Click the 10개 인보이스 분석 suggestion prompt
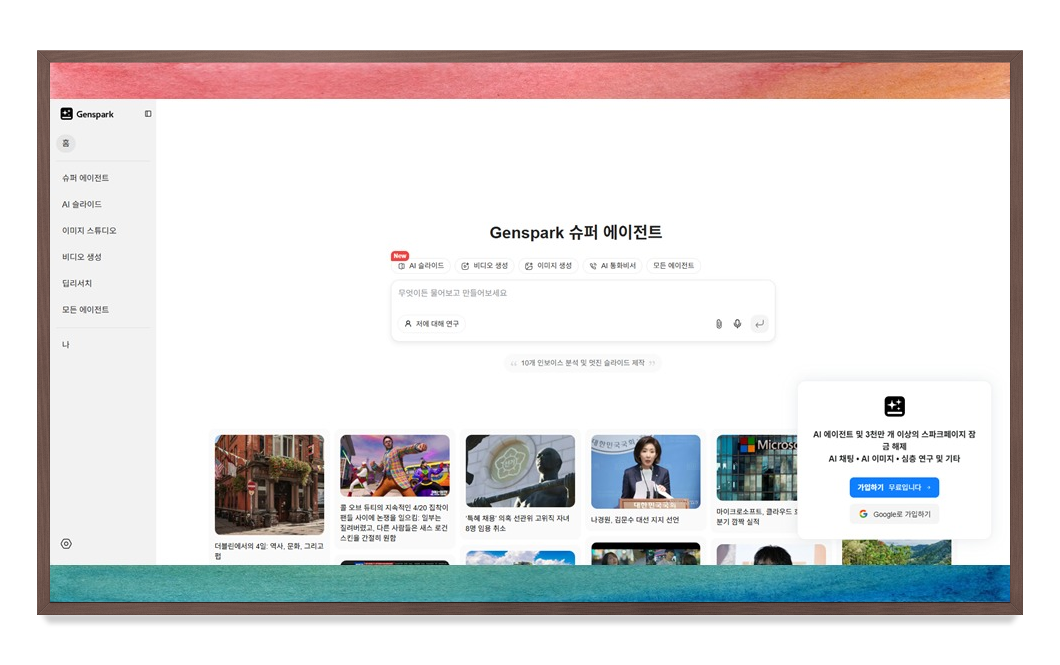 tap(583, 363)
